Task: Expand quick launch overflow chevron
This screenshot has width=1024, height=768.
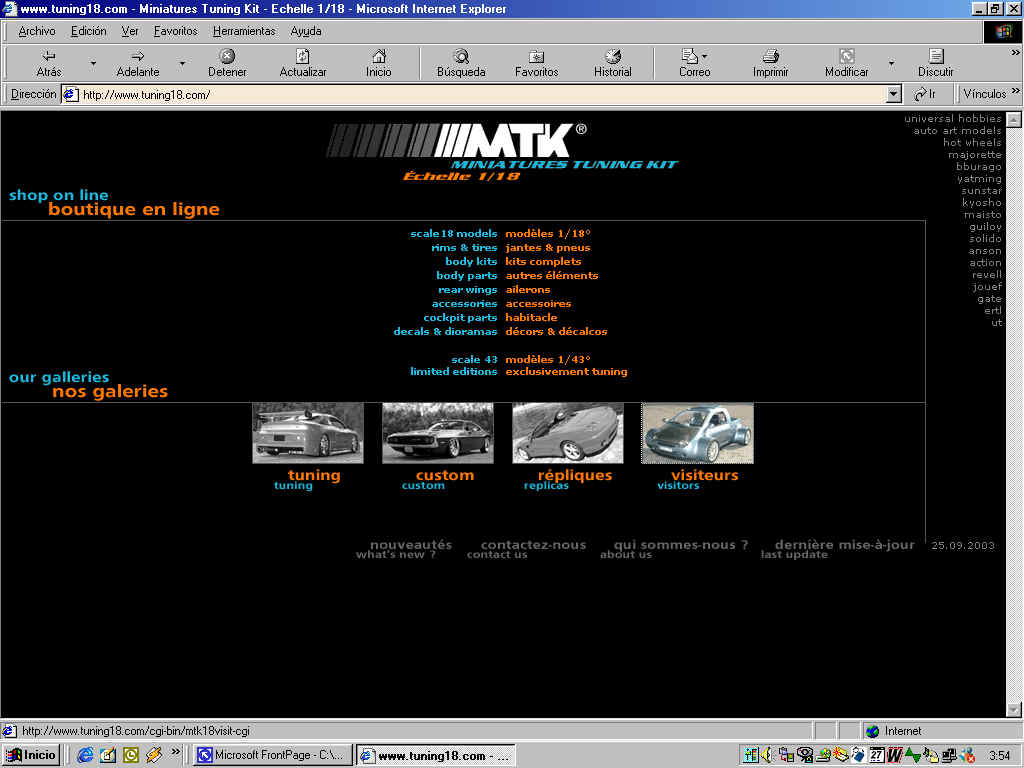Action: 175,752
